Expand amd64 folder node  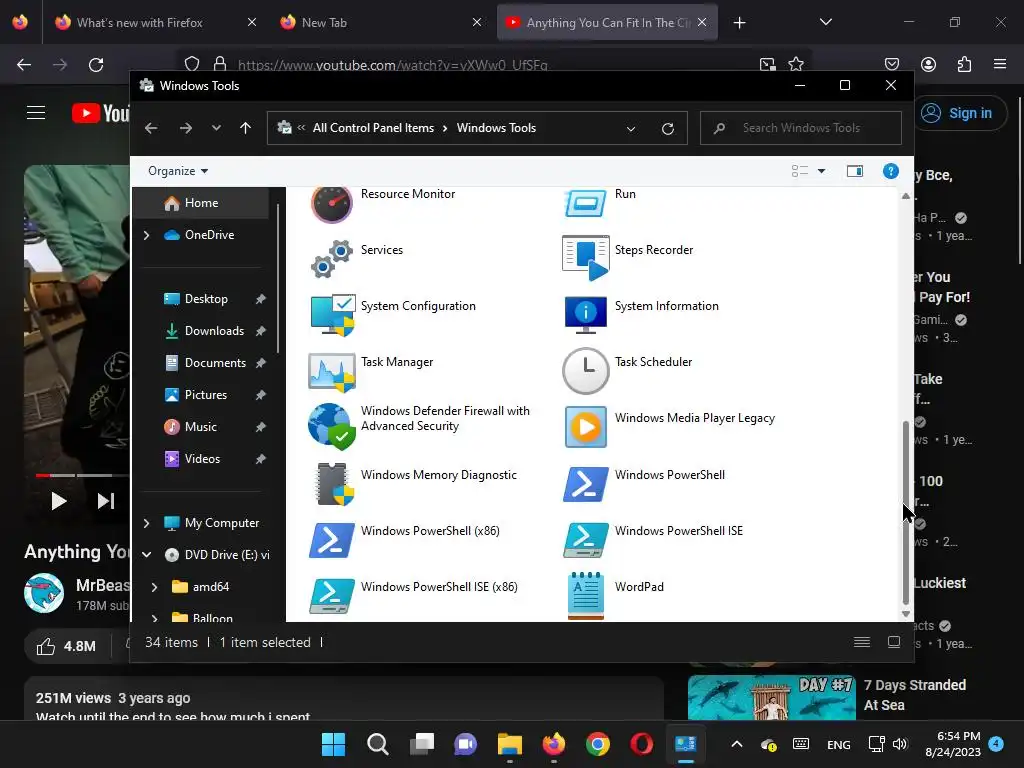click(x=155, y=587)
